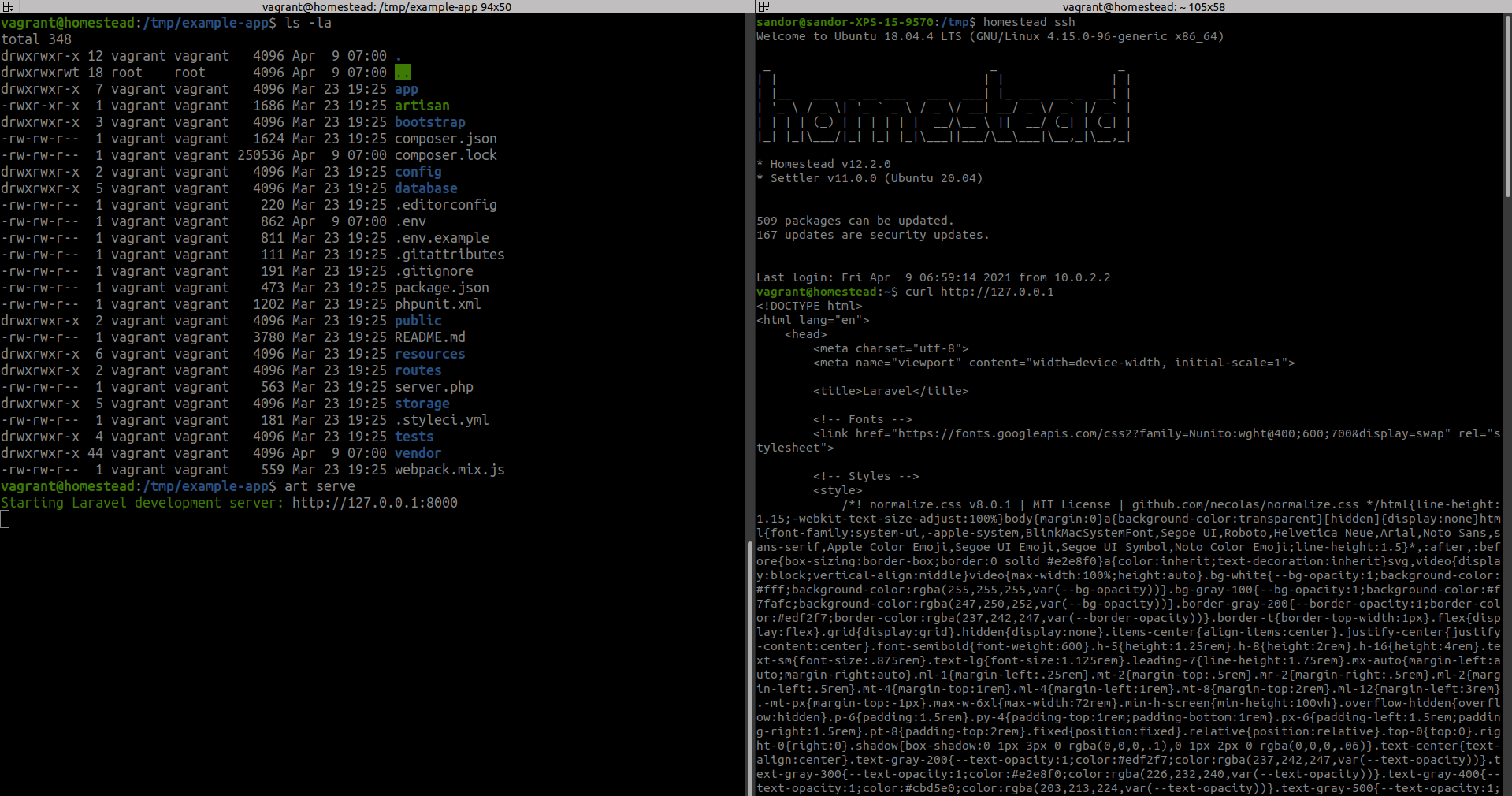Click the '<!-- Styles -->' comment
Image resolution: width=1512 pixels, height=796 pixels.
tap(866, 476)
